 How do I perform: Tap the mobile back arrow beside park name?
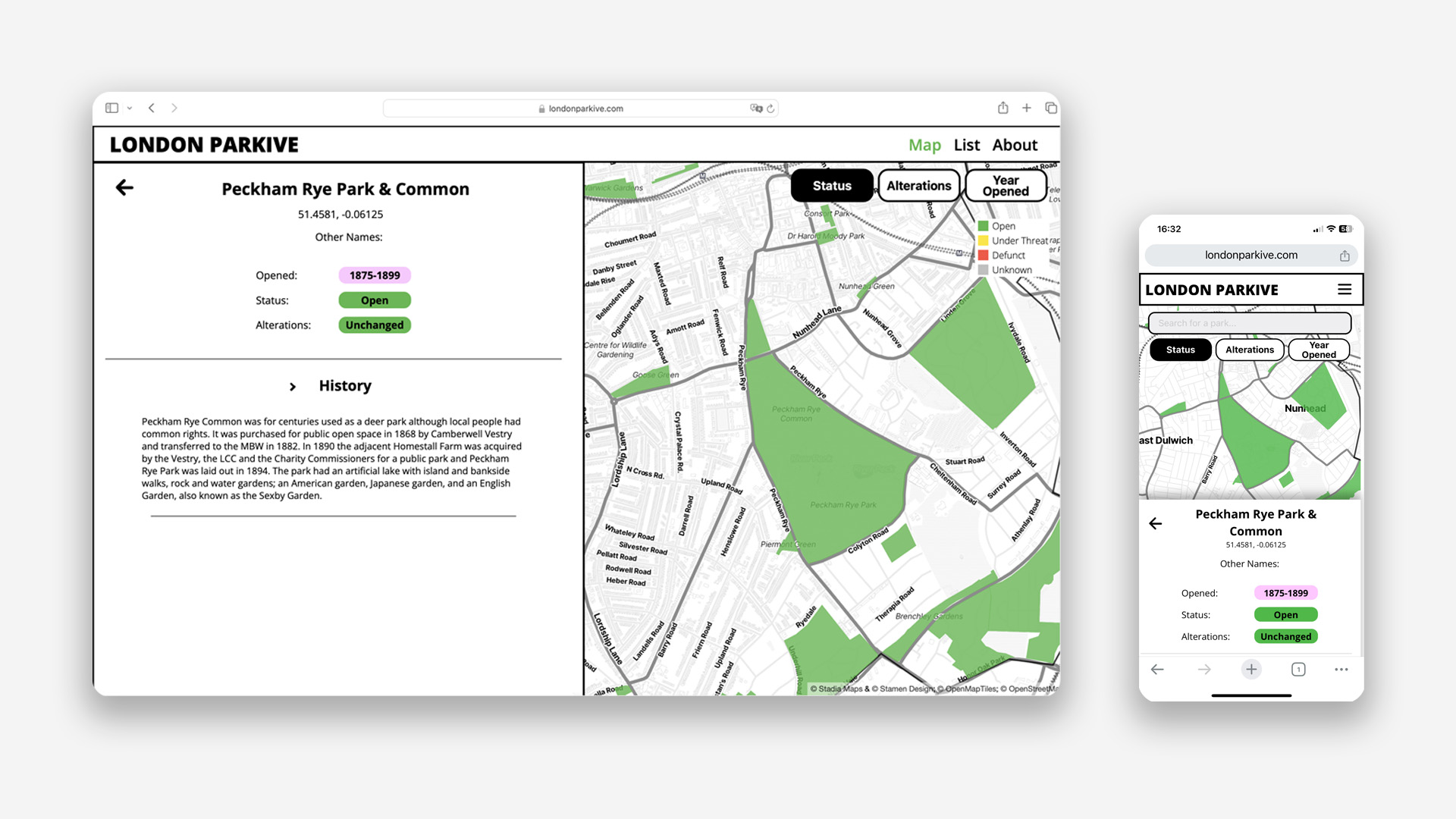point(1155,523)
